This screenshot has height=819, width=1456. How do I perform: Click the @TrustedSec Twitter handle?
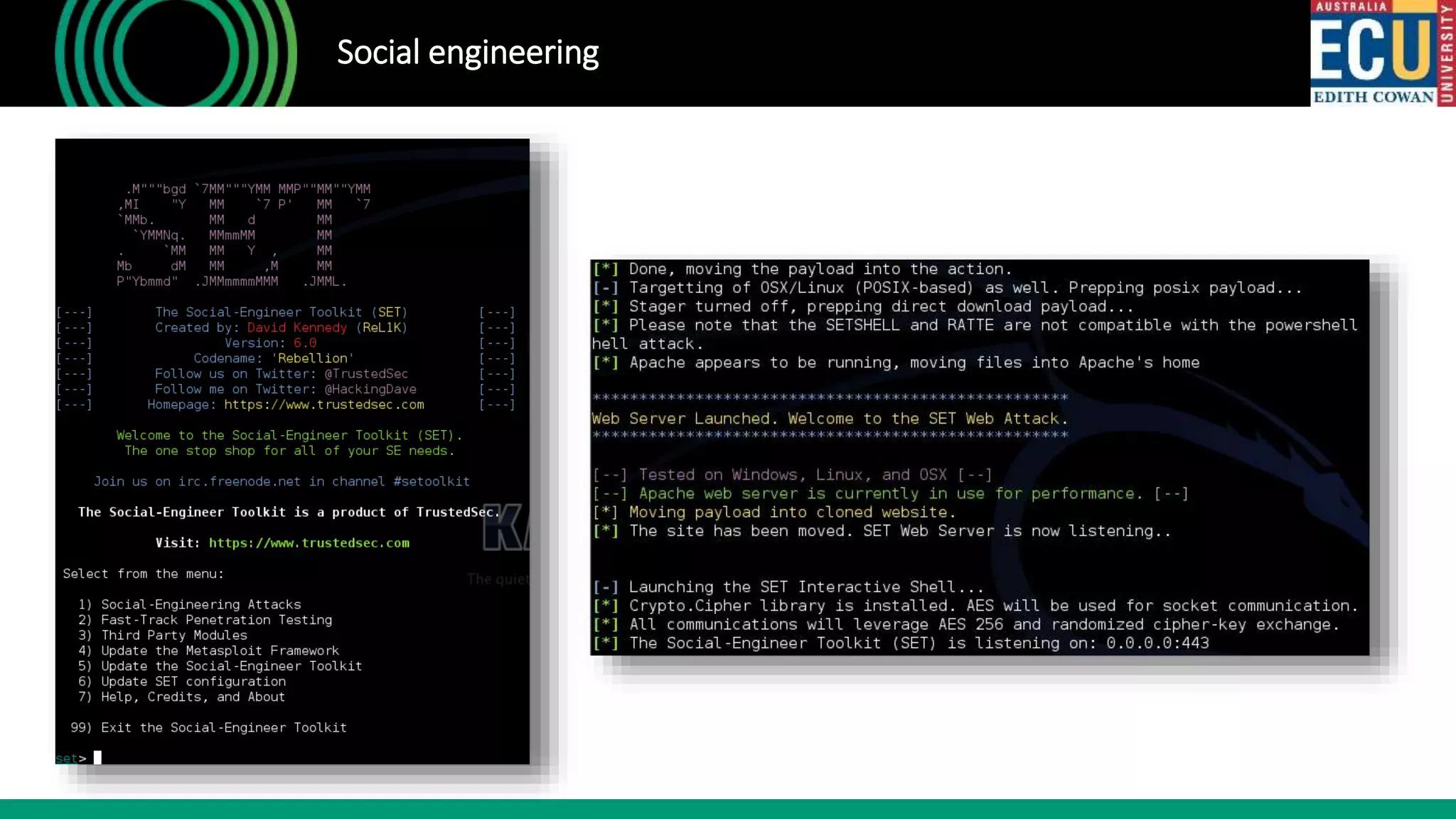tap(366, 374)
